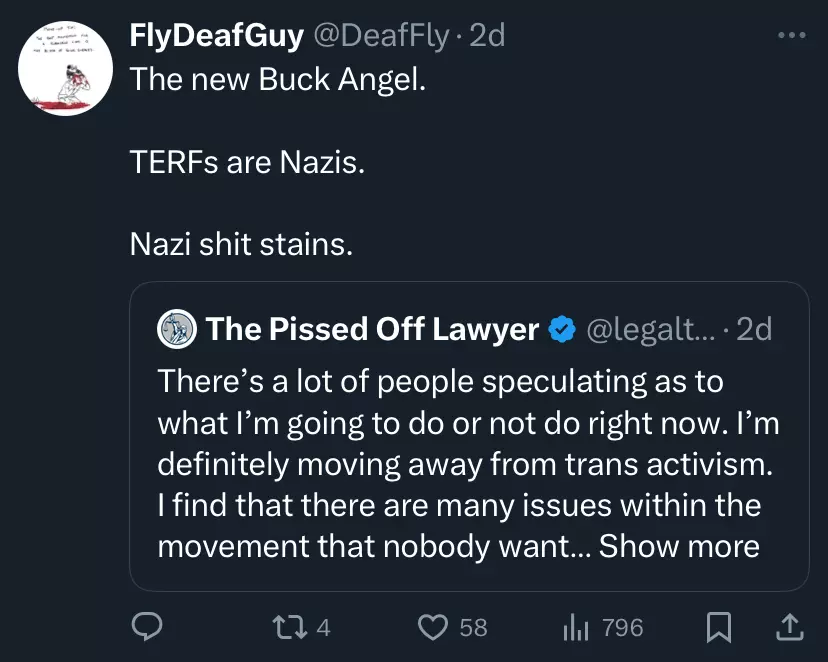Open the reply speech bubble icon
The height and width of the screenshot is (662, 828).
point(147,627)
